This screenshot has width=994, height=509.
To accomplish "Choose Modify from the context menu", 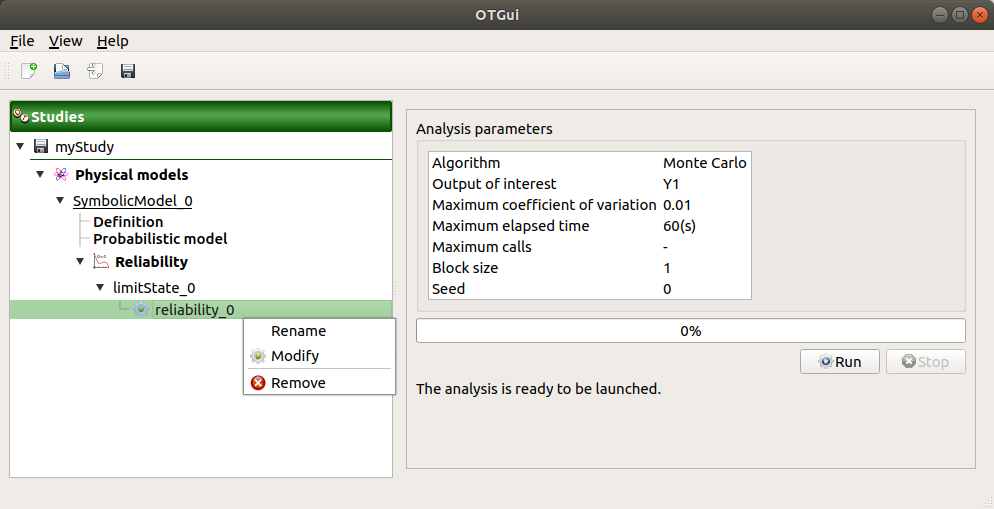I will pos(295,356).
